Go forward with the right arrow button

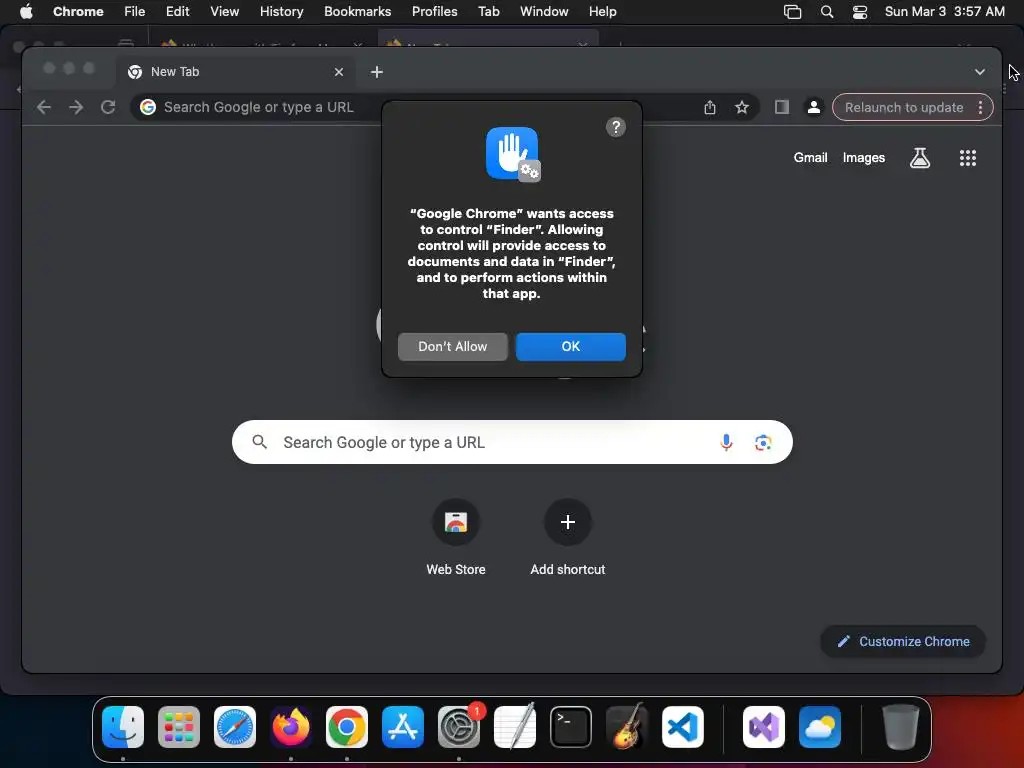(76, 107)
